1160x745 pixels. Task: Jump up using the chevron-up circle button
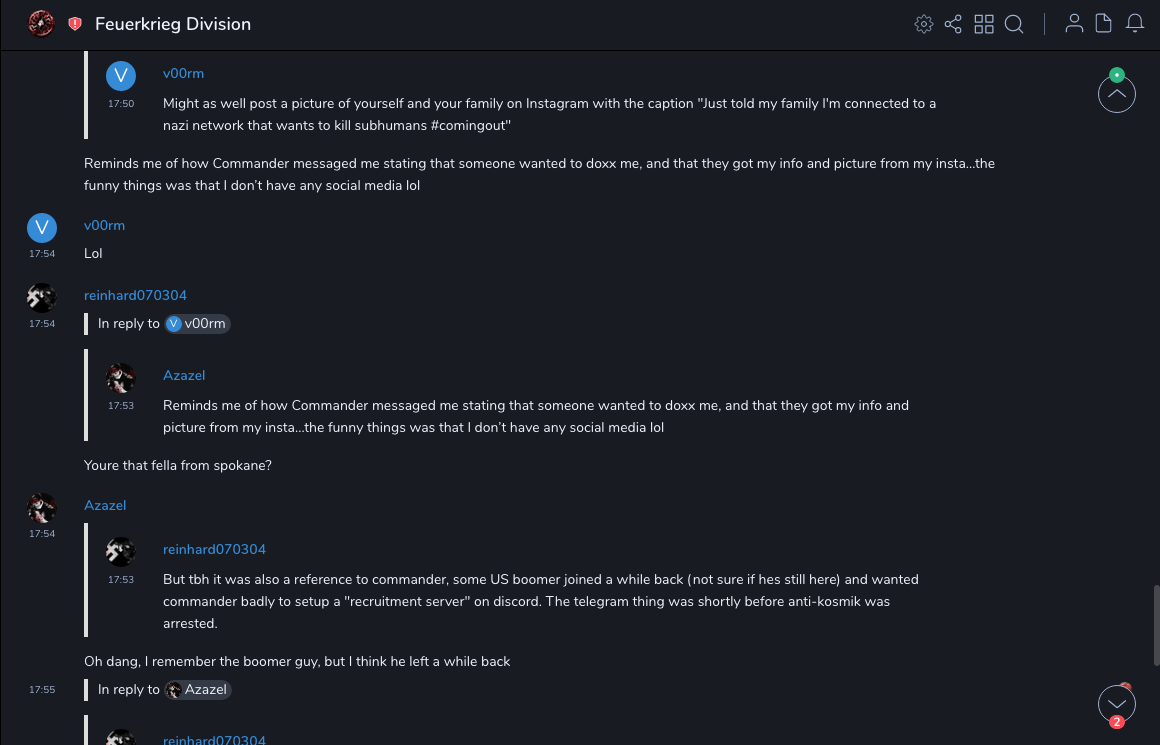[1117, 95]
